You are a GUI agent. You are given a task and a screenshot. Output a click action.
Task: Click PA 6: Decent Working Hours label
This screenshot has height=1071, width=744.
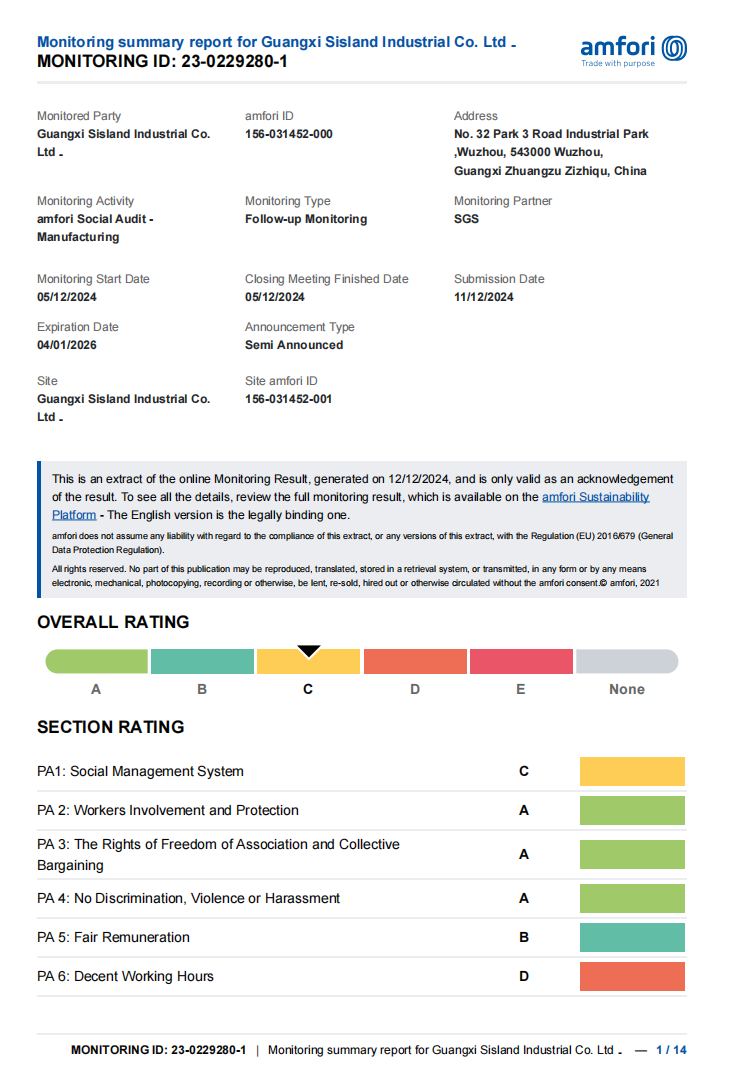(125, 976)
